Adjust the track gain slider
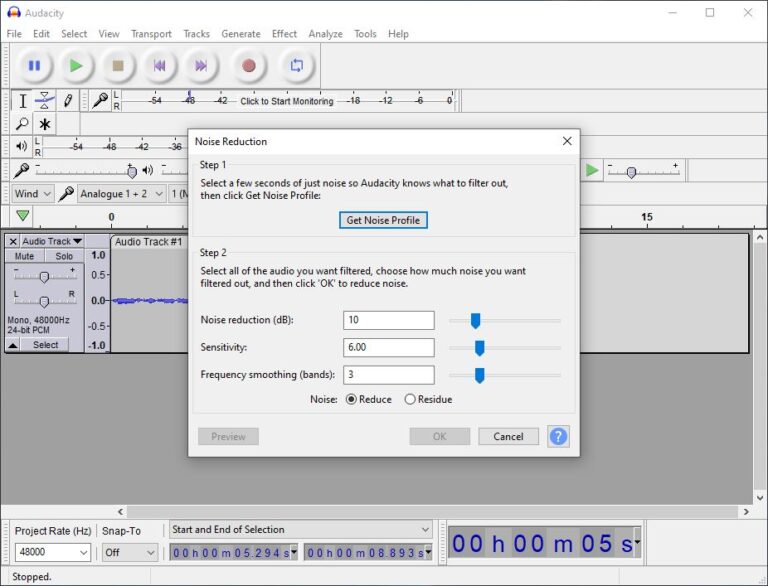768x586 pixels. [44, 277]
